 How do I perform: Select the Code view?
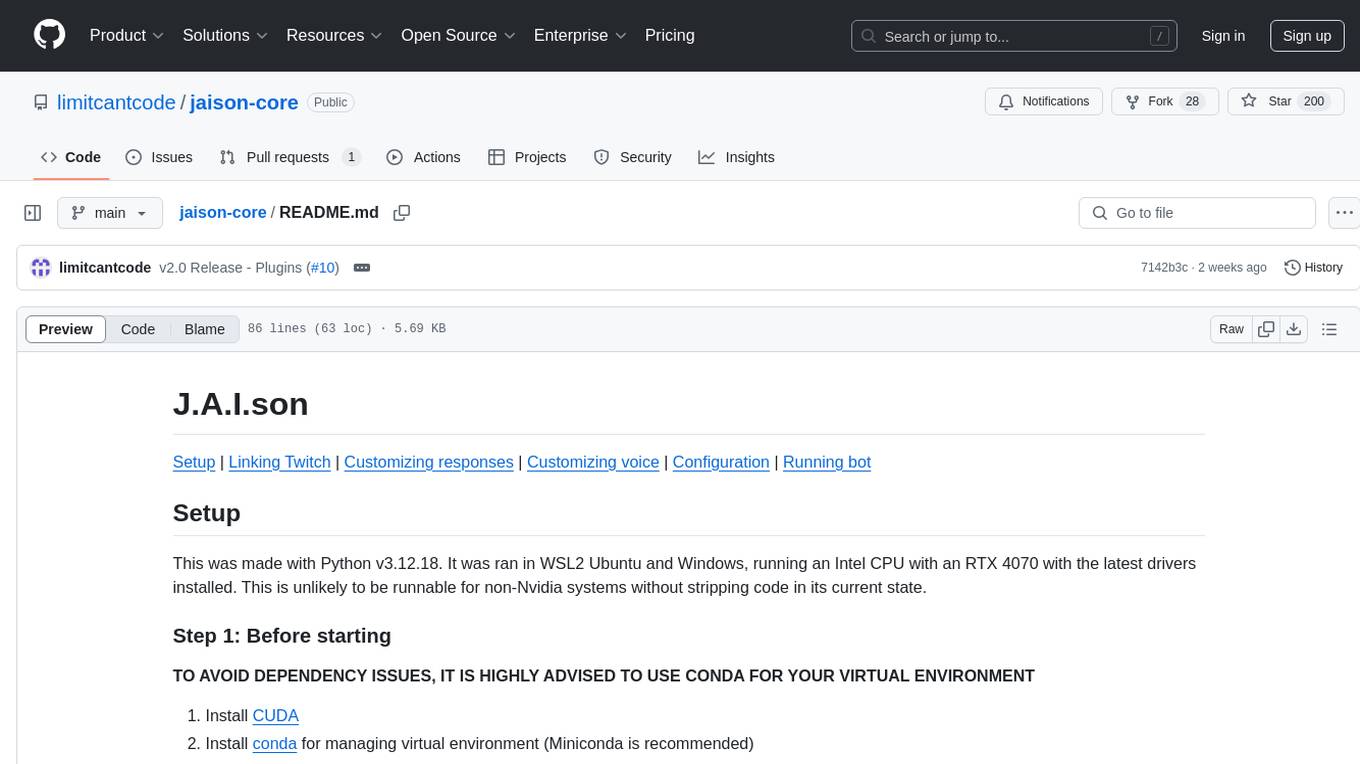138,329
